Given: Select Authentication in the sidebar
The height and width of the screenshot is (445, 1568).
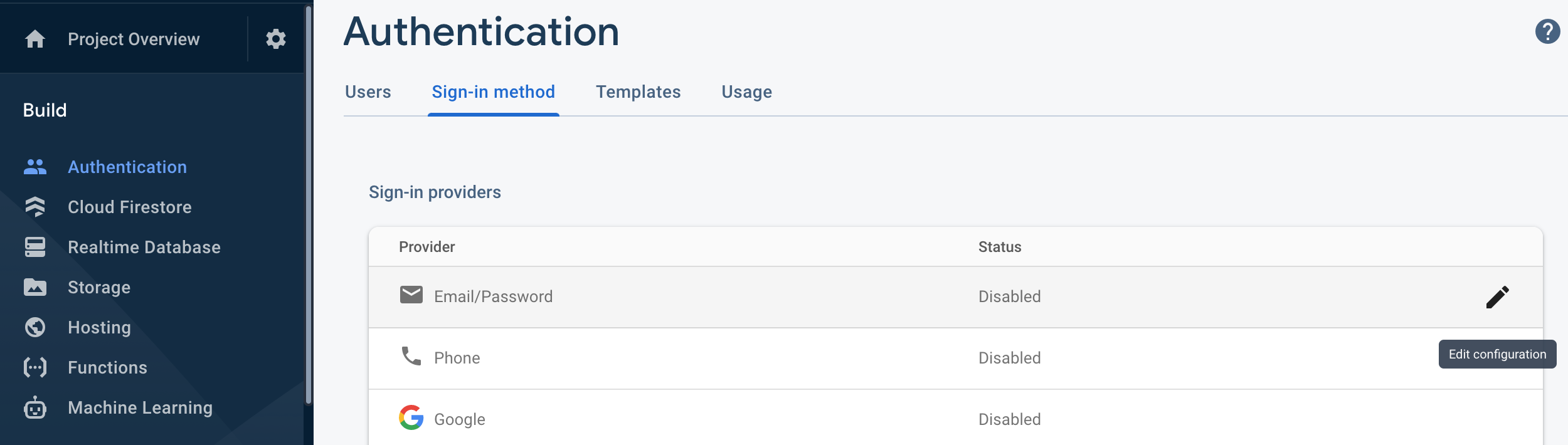Looking at the screenshot, I should pyautogui.click(x=127, y=167).
